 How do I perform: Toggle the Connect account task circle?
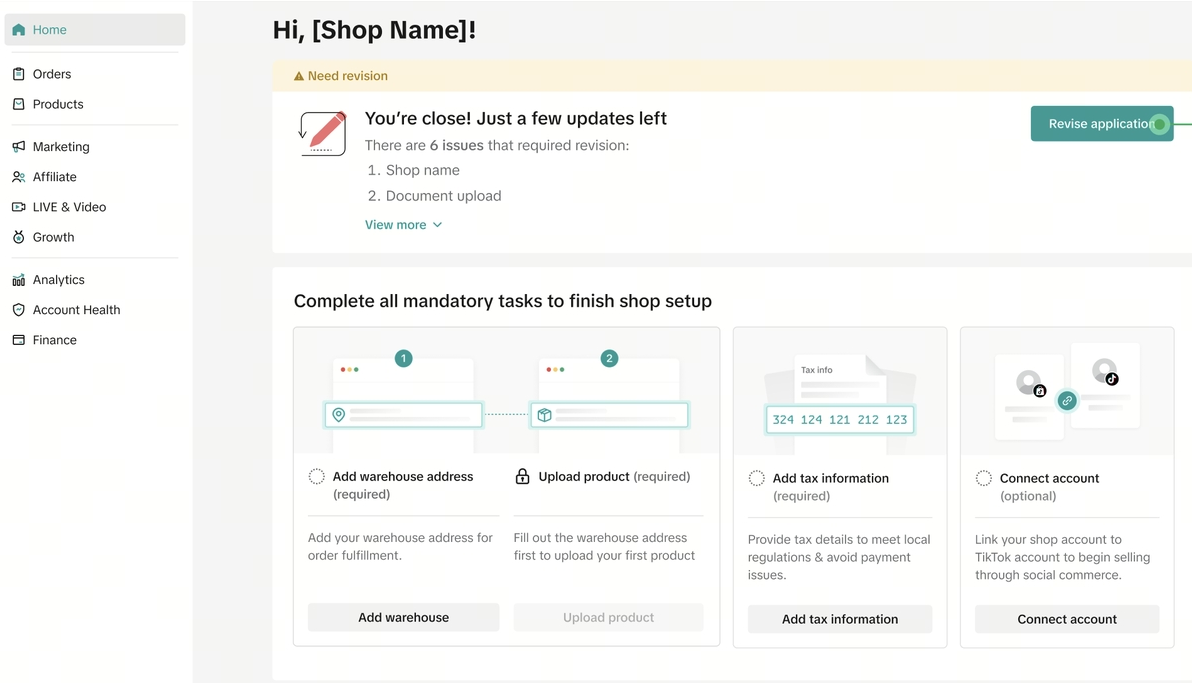[x=984, y=479]
